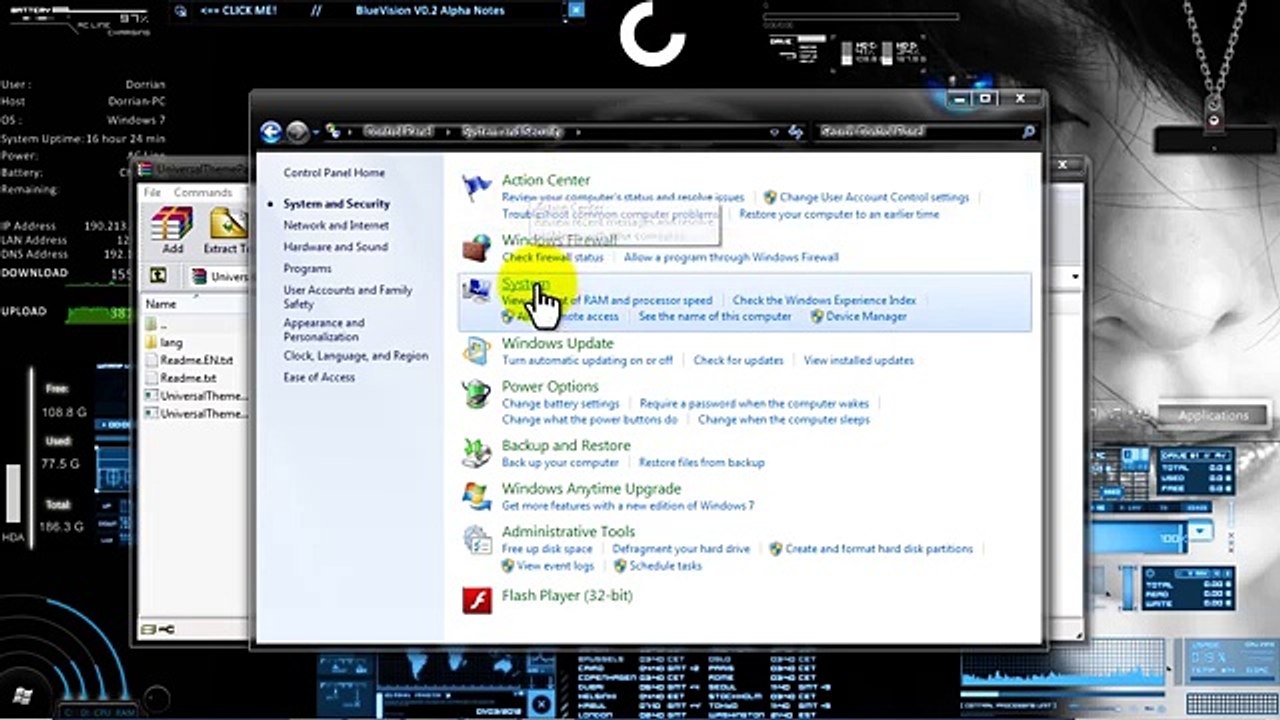Click the Administrative Tools icon
Viewport: 1280px width, 720px height.
tap(477, 540)
